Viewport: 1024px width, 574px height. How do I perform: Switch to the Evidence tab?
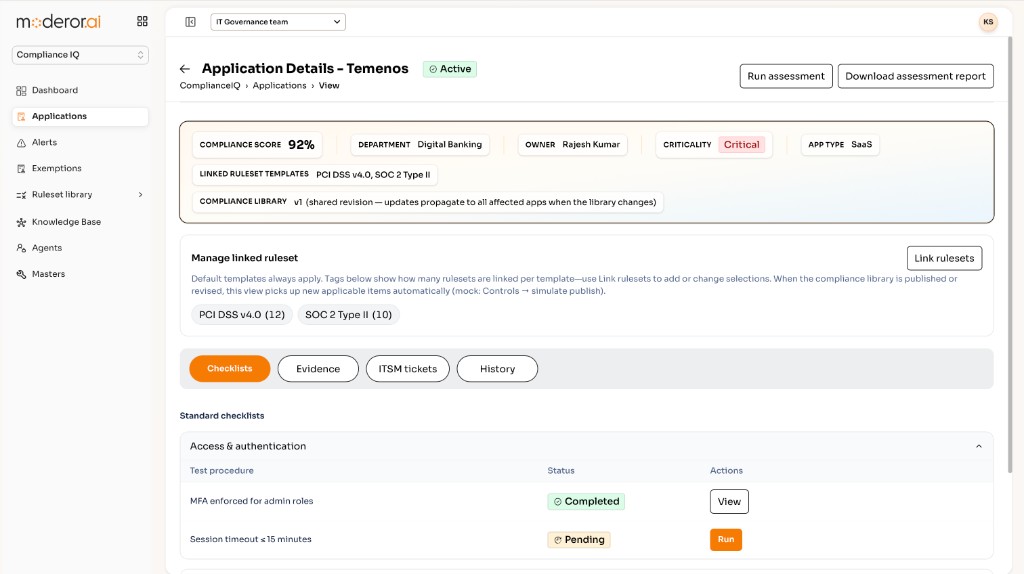pyautogui.click(x=318, y=369)
